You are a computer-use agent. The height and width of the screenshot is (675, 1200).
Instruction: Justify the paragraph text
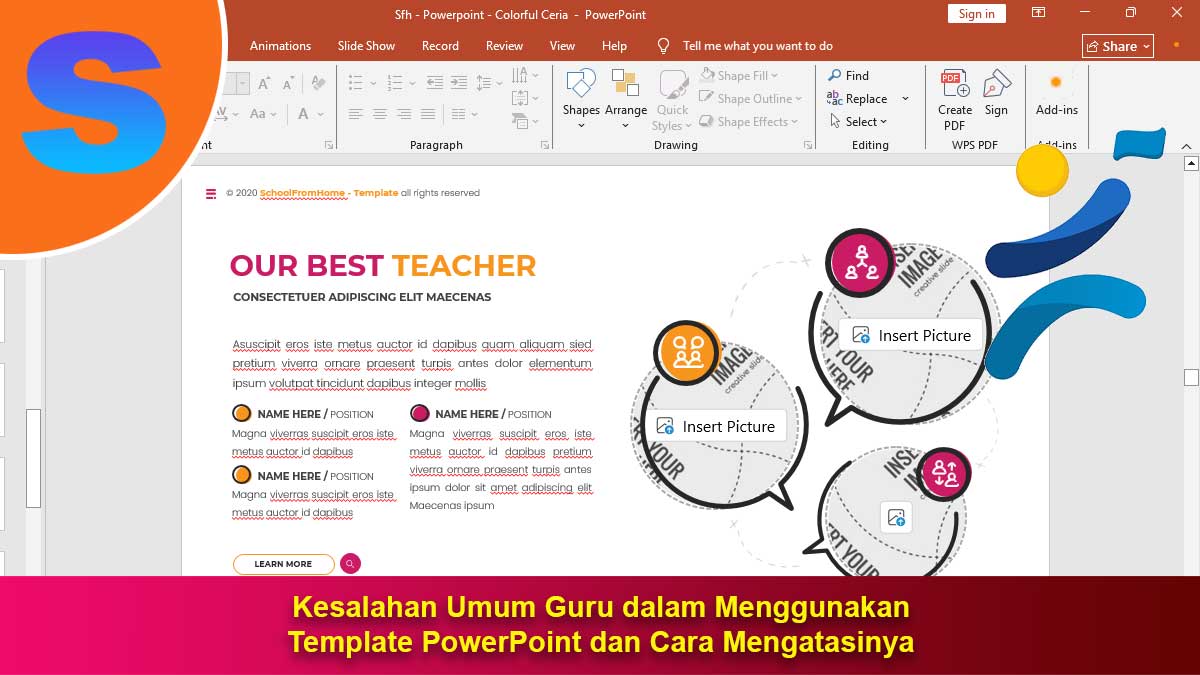pyautogui.click(x=428, y=114)
